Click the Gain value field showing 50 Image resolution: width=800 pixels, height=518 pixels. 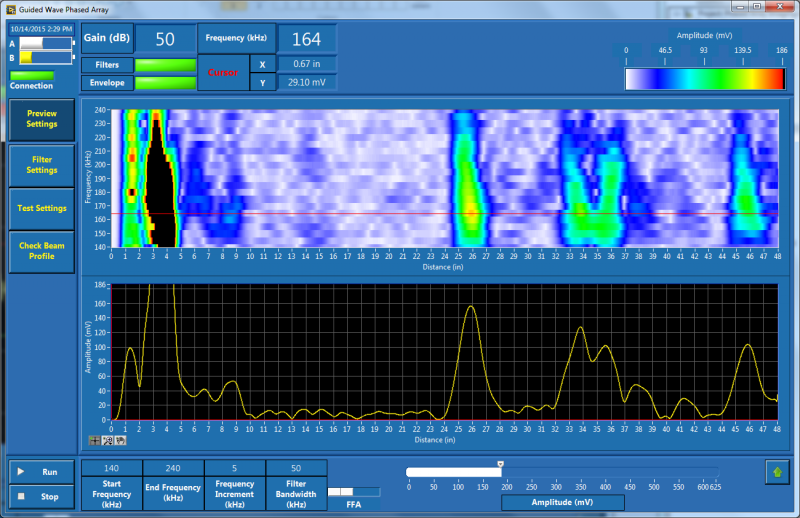pyautogui.click(x=165, y=39)
